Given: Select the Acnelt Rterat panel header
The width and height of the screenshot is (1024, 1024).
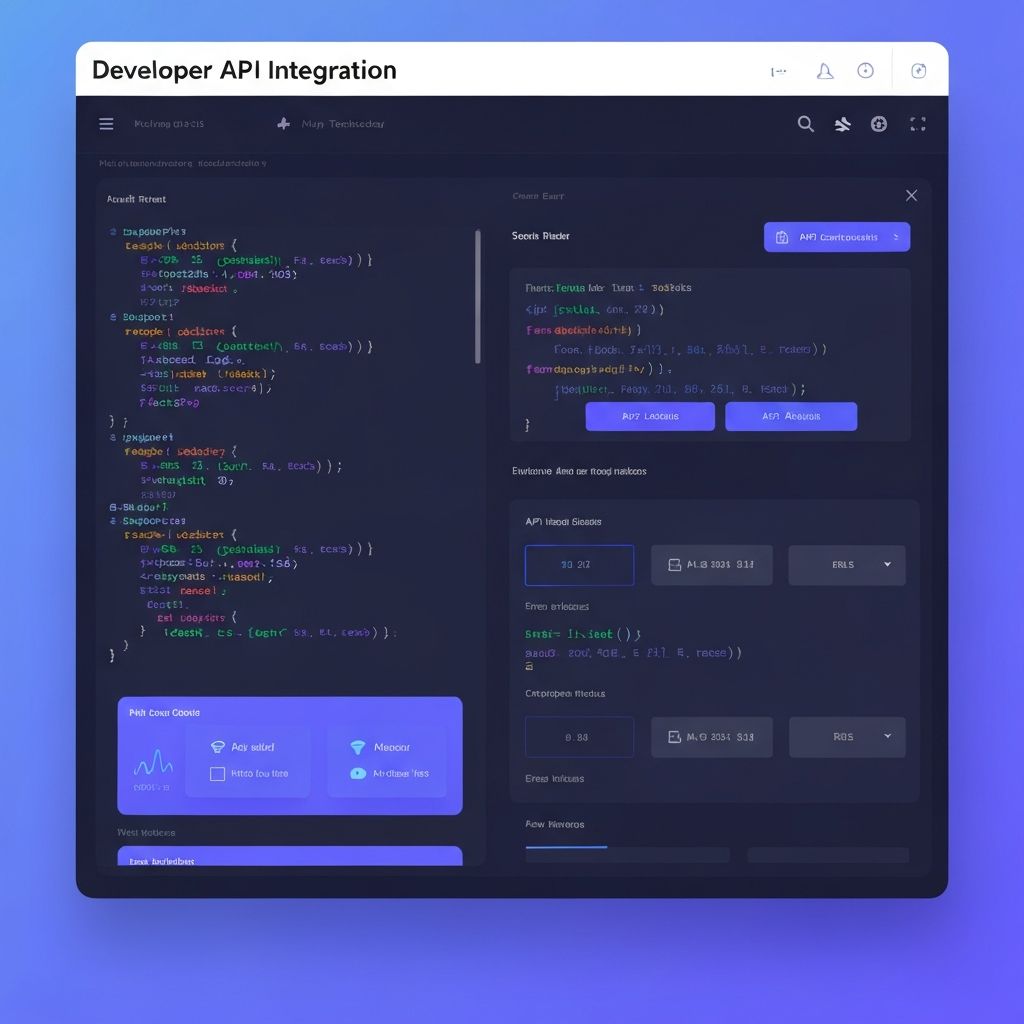Looking at the screenshot, I should pyautogui.click(x=134, y=199).
